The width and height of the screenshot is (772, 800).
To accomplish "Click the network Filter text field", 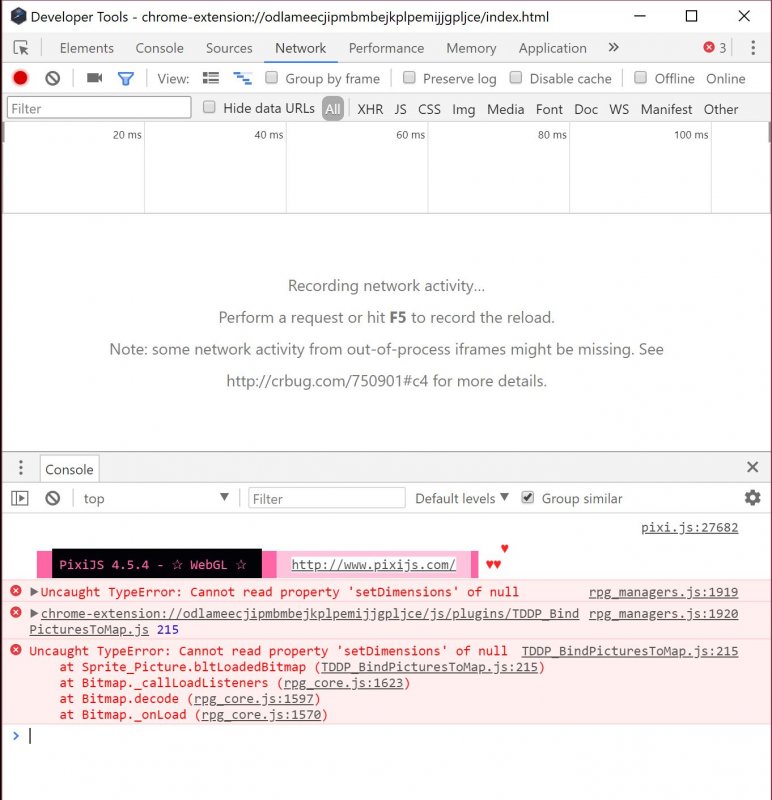I will (x=99, y=108).
